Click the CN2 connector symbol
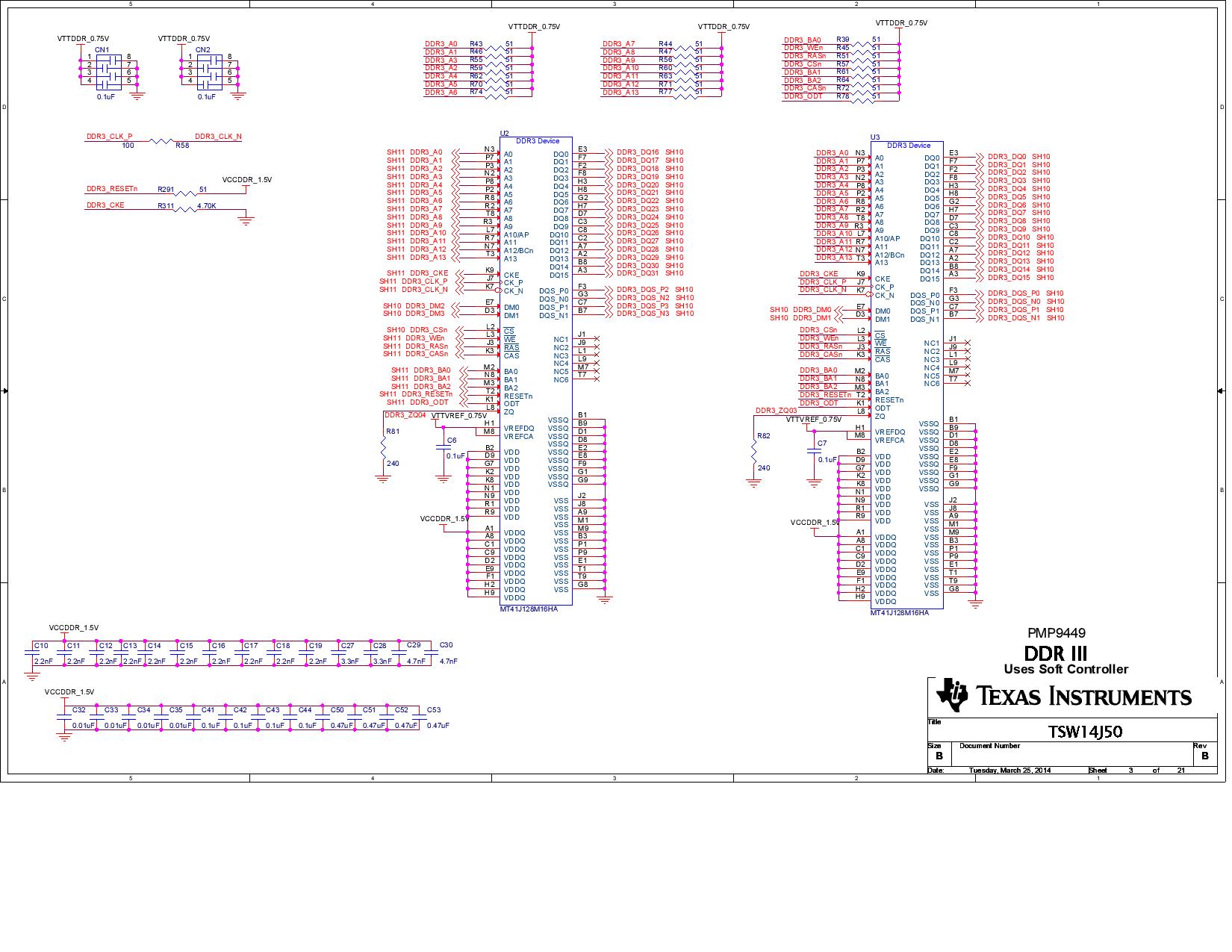This screenshot has height=952, width=1232. [x=209, y=71]
